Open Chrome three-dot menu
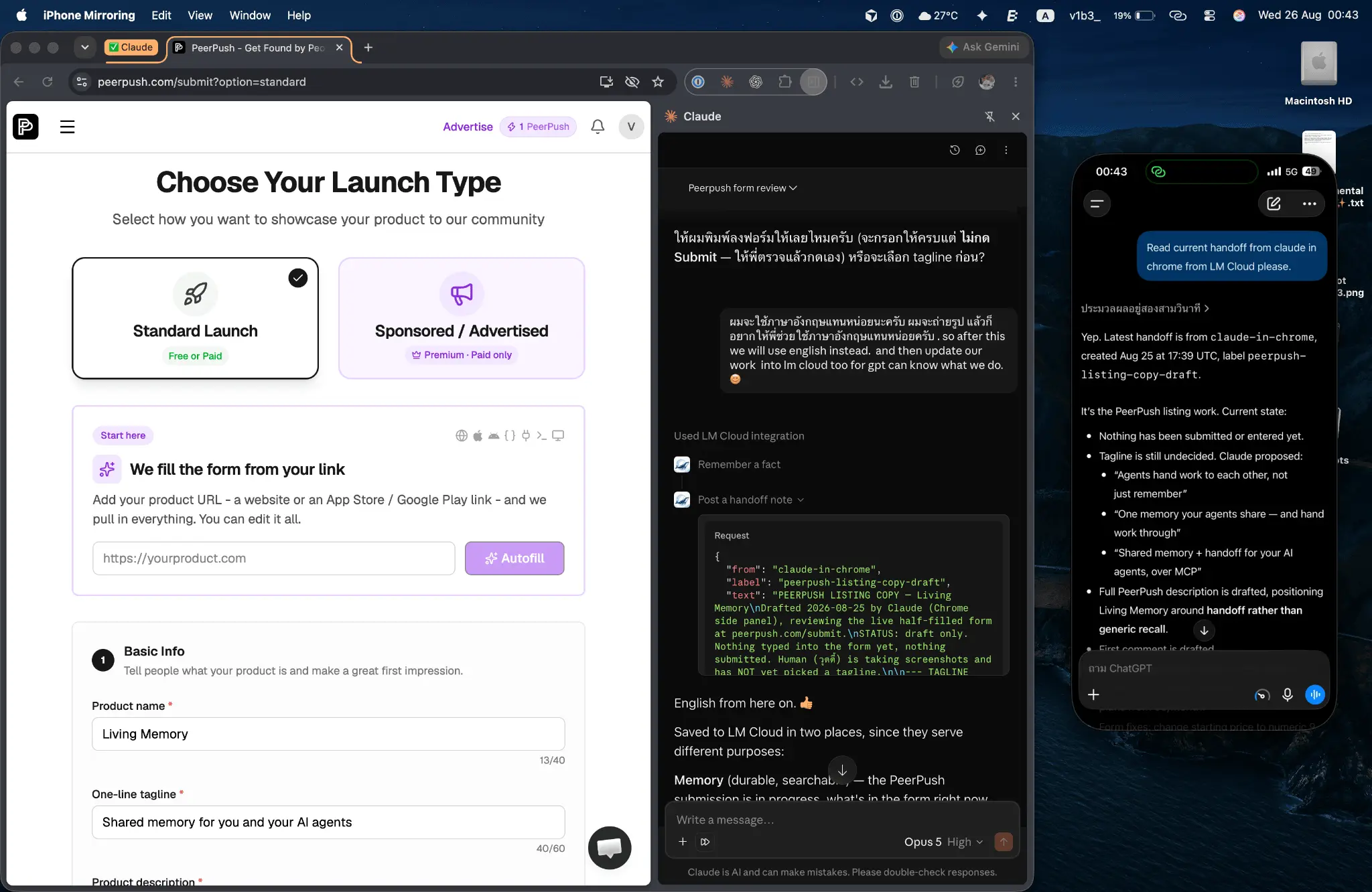The height and width of the screenshot is (892, 1372). pos(1016,82)
